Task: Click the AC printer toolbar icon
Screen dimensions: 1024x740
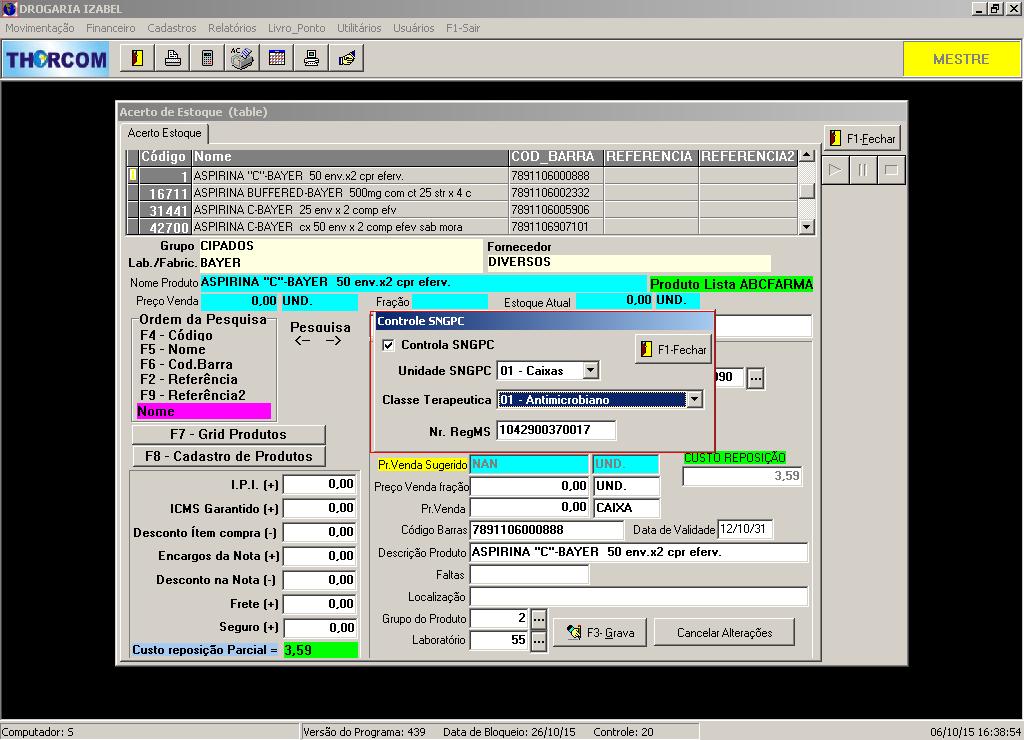Action: (x=242, y=58)
